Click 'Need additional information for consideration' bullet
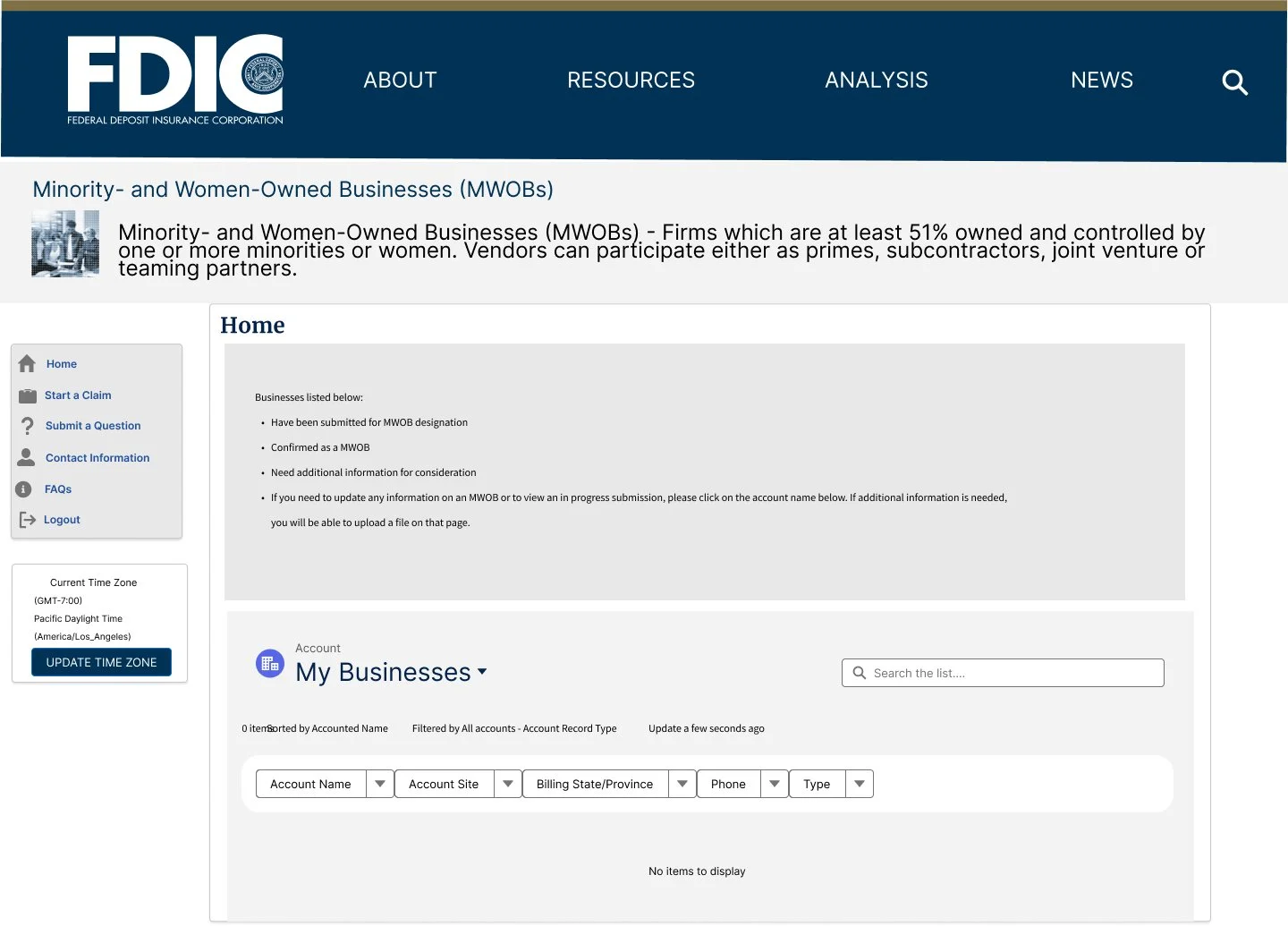This screenshot has width=1288, height=926. click(x=374, y=472)
